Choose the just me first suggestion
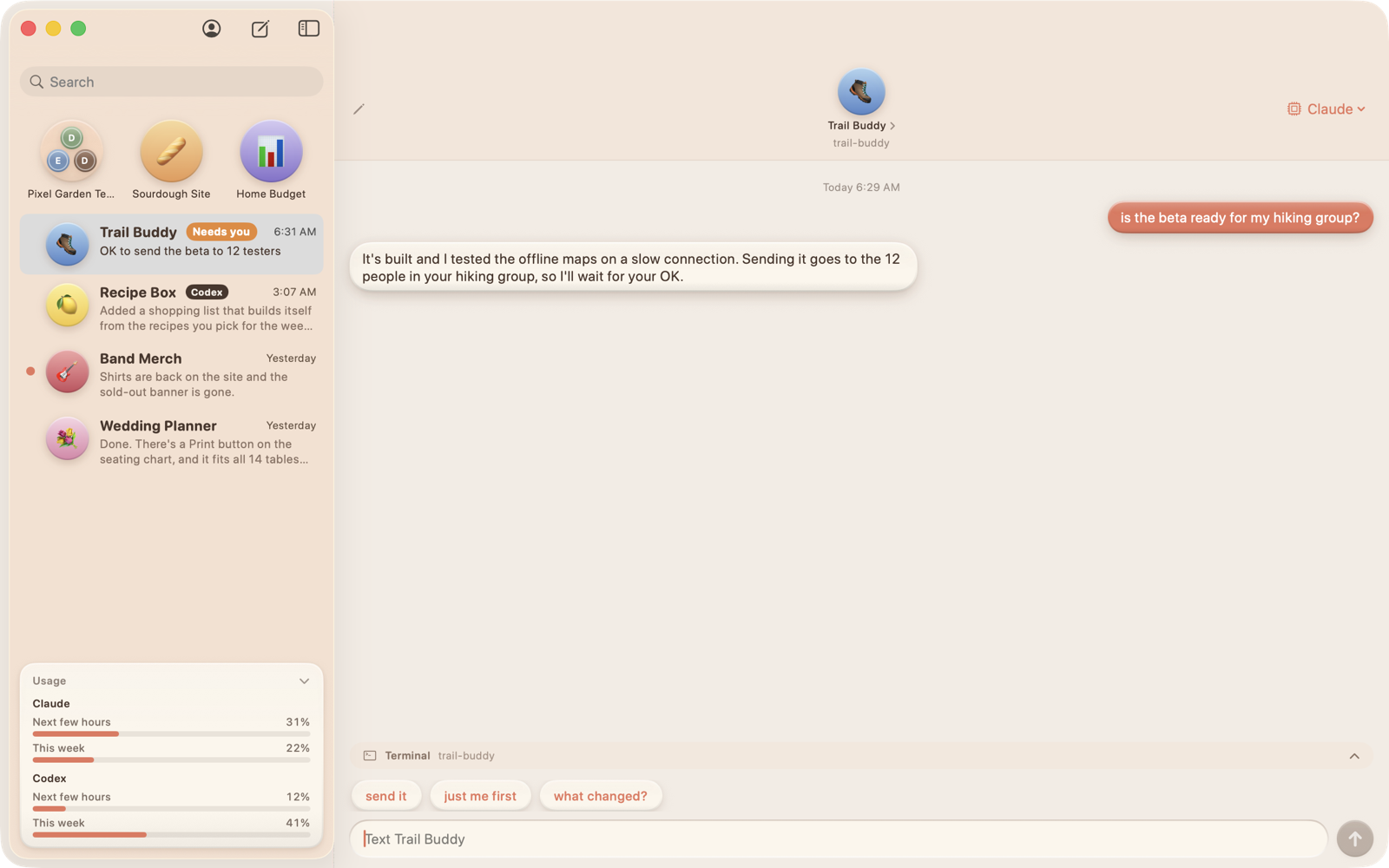1389x868 pixels. click(480, 796)
